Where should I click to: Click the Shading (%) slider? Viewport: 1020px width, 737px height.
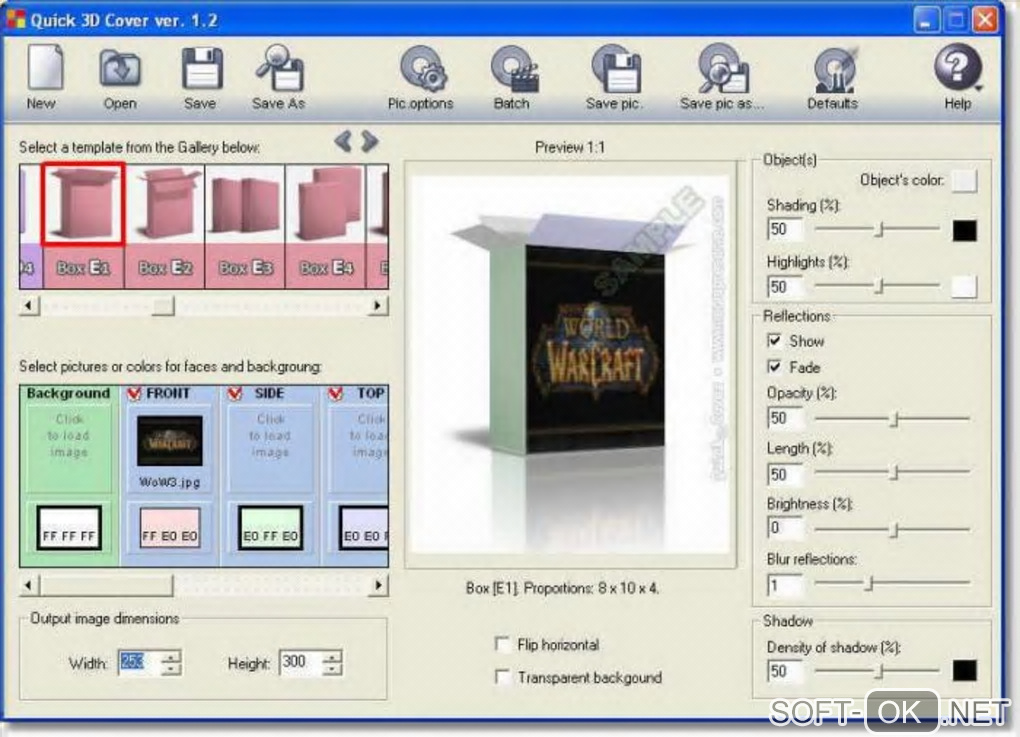tap(877, 229)
